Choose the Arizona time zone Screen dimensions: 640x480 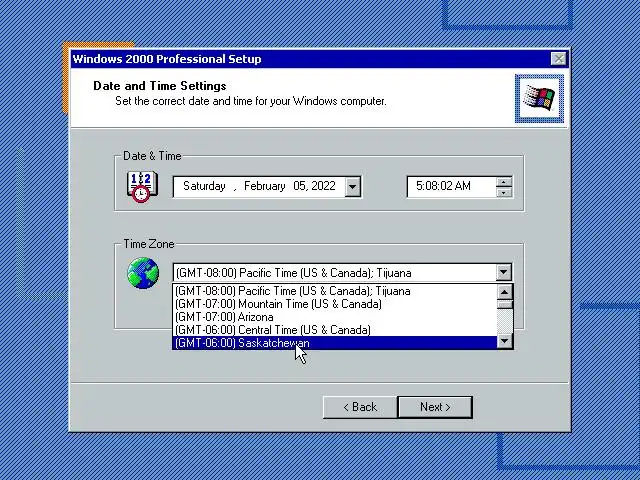(x=335, y=317)
